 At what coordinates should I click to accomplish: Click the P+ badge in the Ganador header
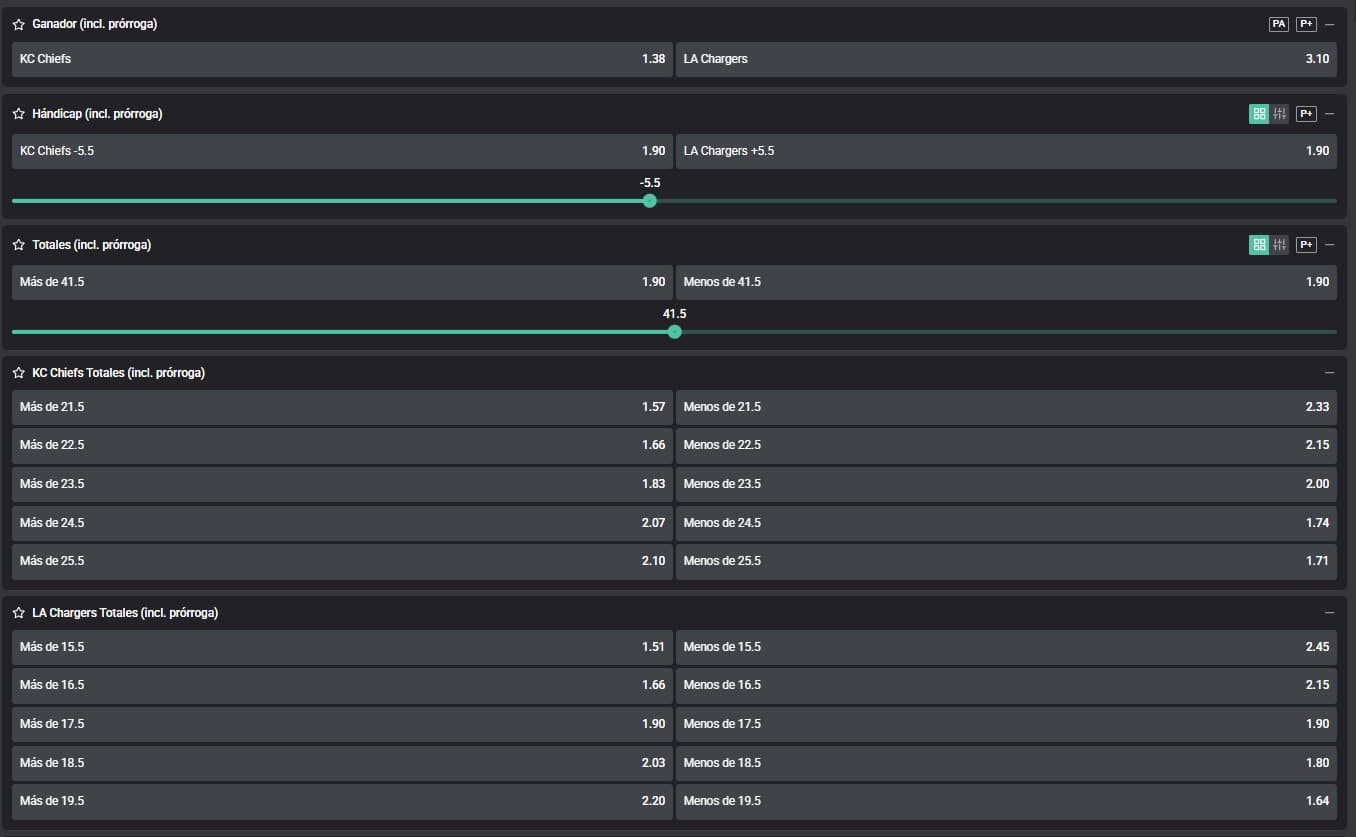[1306, 24]
